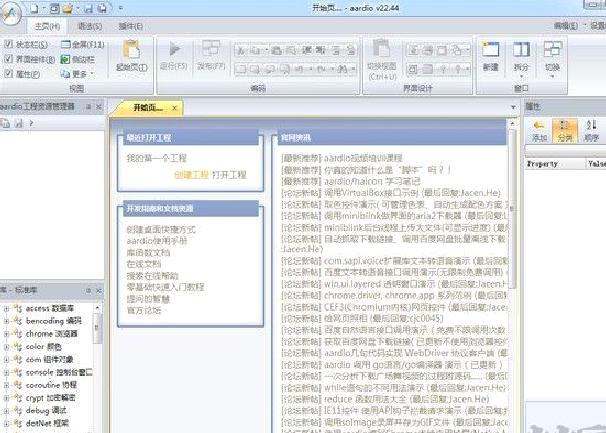Click the 打开工程 link
This screenshot has width=606, height=433.
(229, 175)
